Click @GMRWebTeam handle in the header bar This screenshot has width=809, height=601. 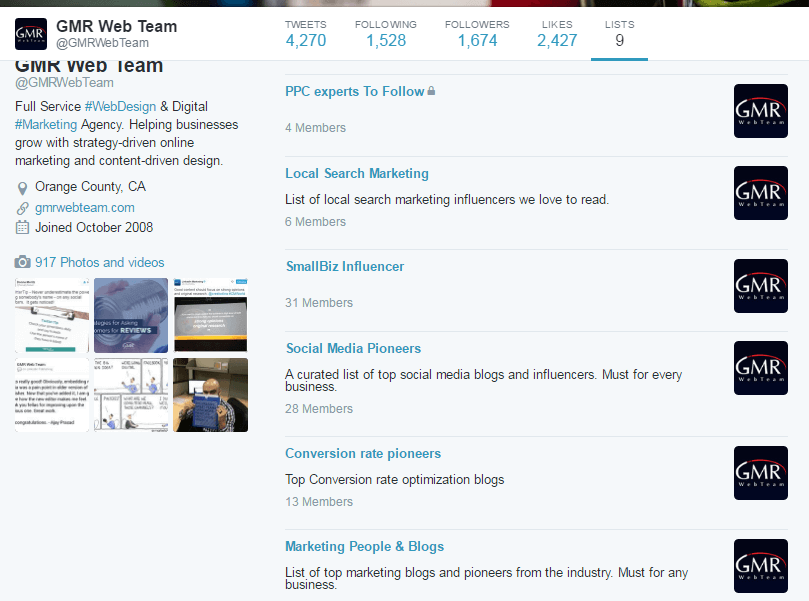click(x=102, y=43)
